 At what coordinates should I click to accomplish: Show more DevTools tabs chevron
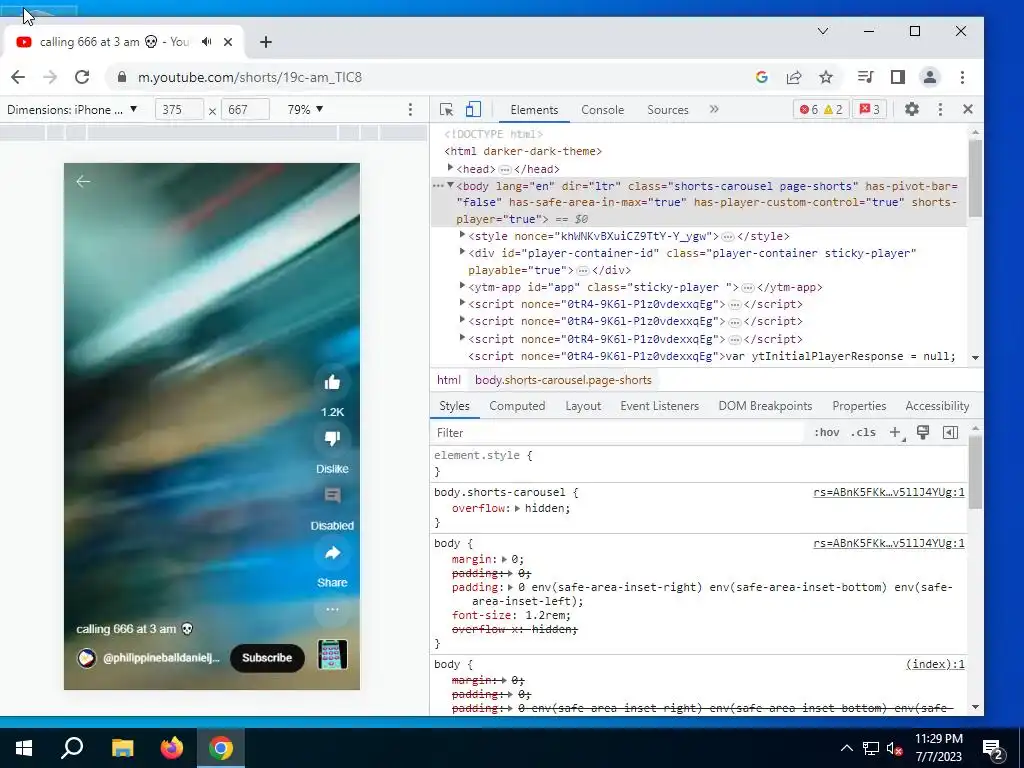(x=714, y=110)
